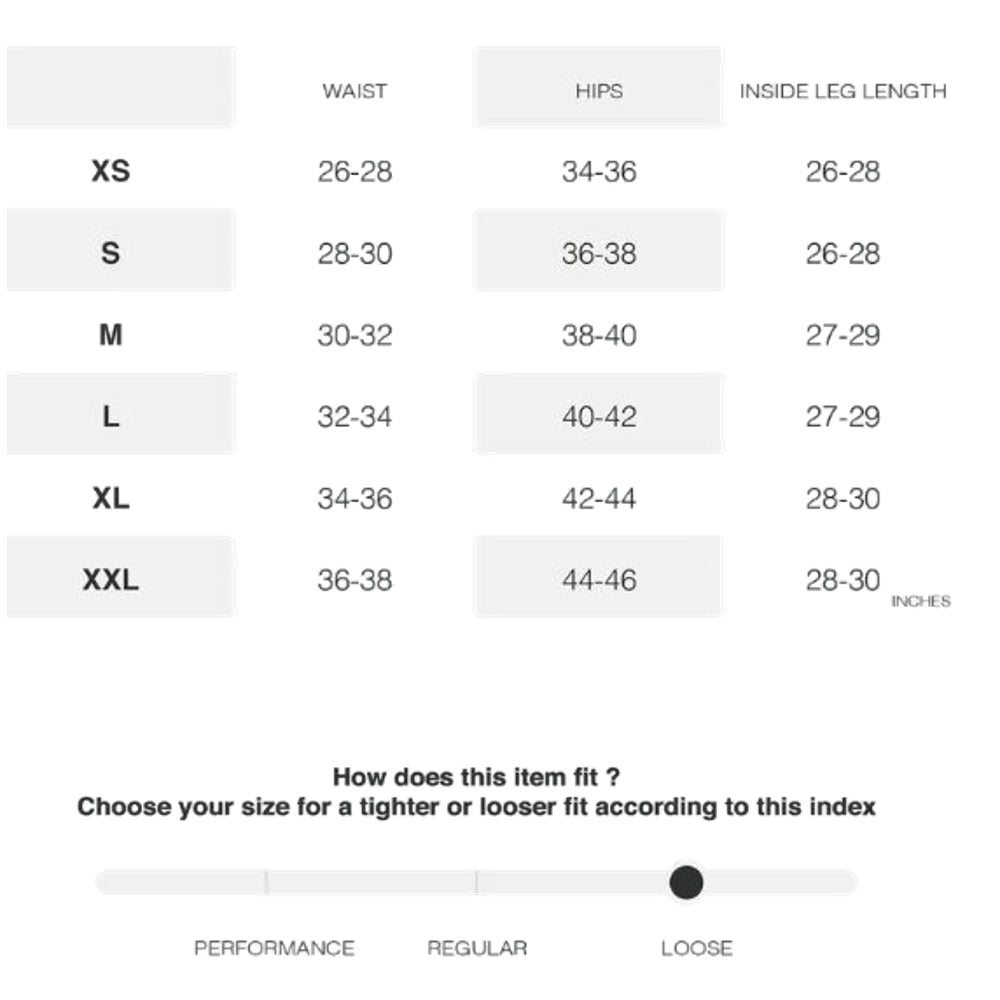Click the HIPS column header
The height and width of the screenshot is (1000, 1000).
coord(598,91)
